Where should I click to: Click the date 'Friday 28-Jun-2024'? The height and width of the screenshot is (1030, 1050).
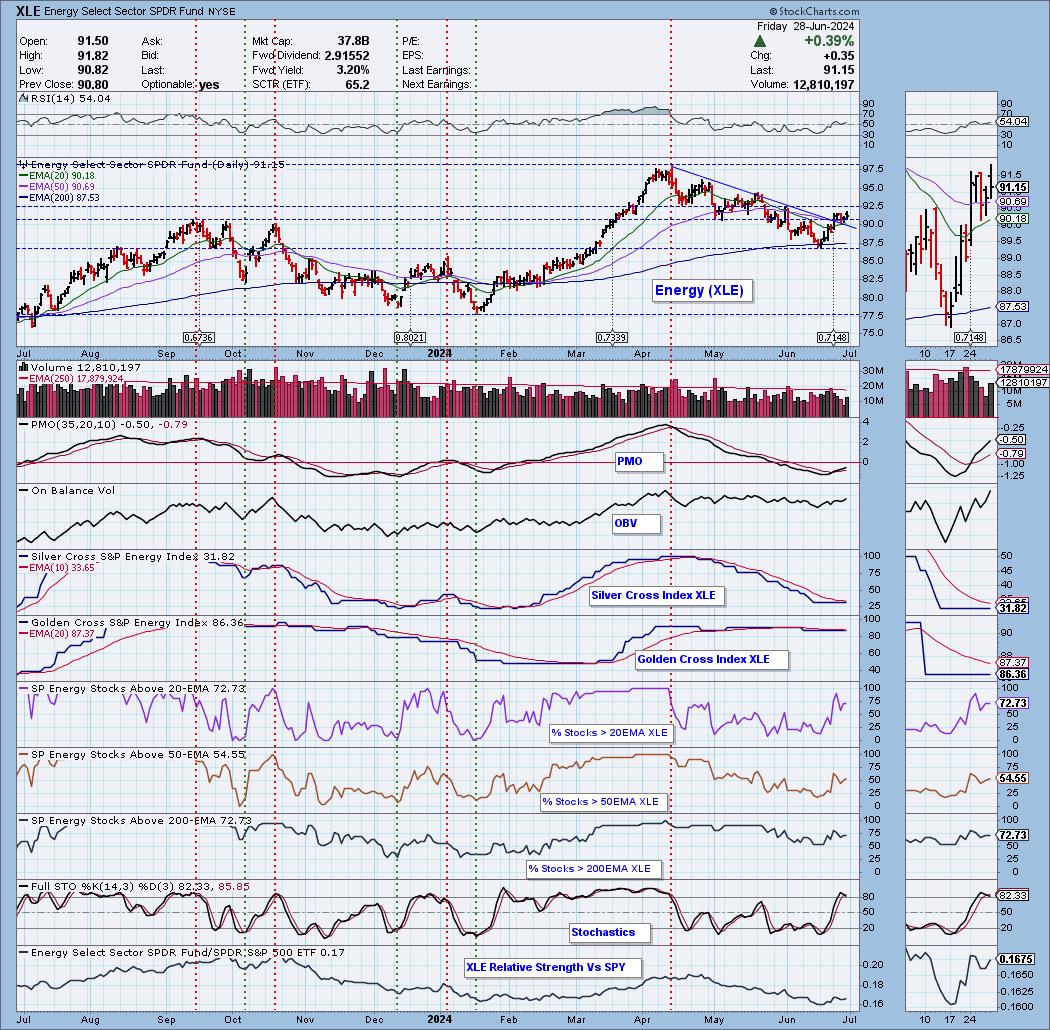pyautogui.click(x=806, y=26)
